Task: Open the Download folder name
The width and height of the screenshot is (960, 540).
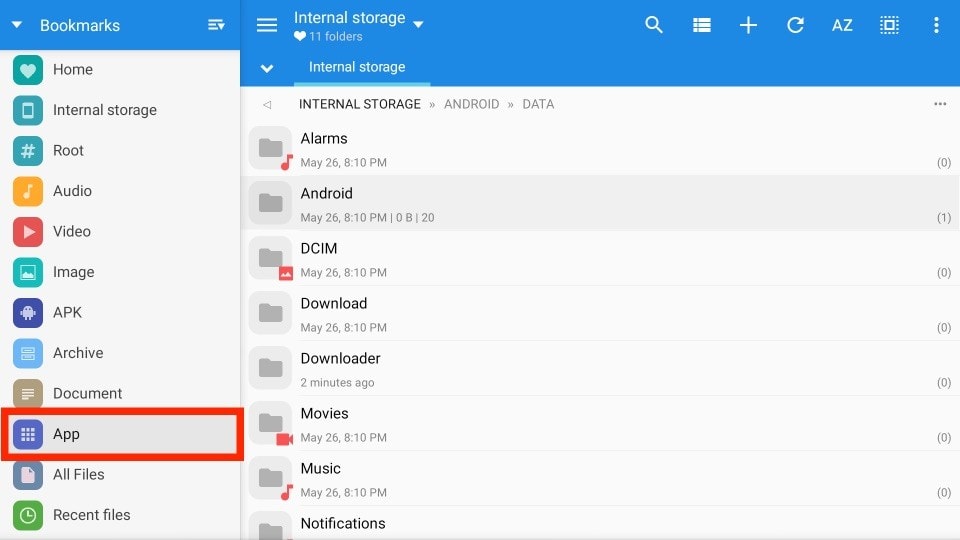Action: 334,304
